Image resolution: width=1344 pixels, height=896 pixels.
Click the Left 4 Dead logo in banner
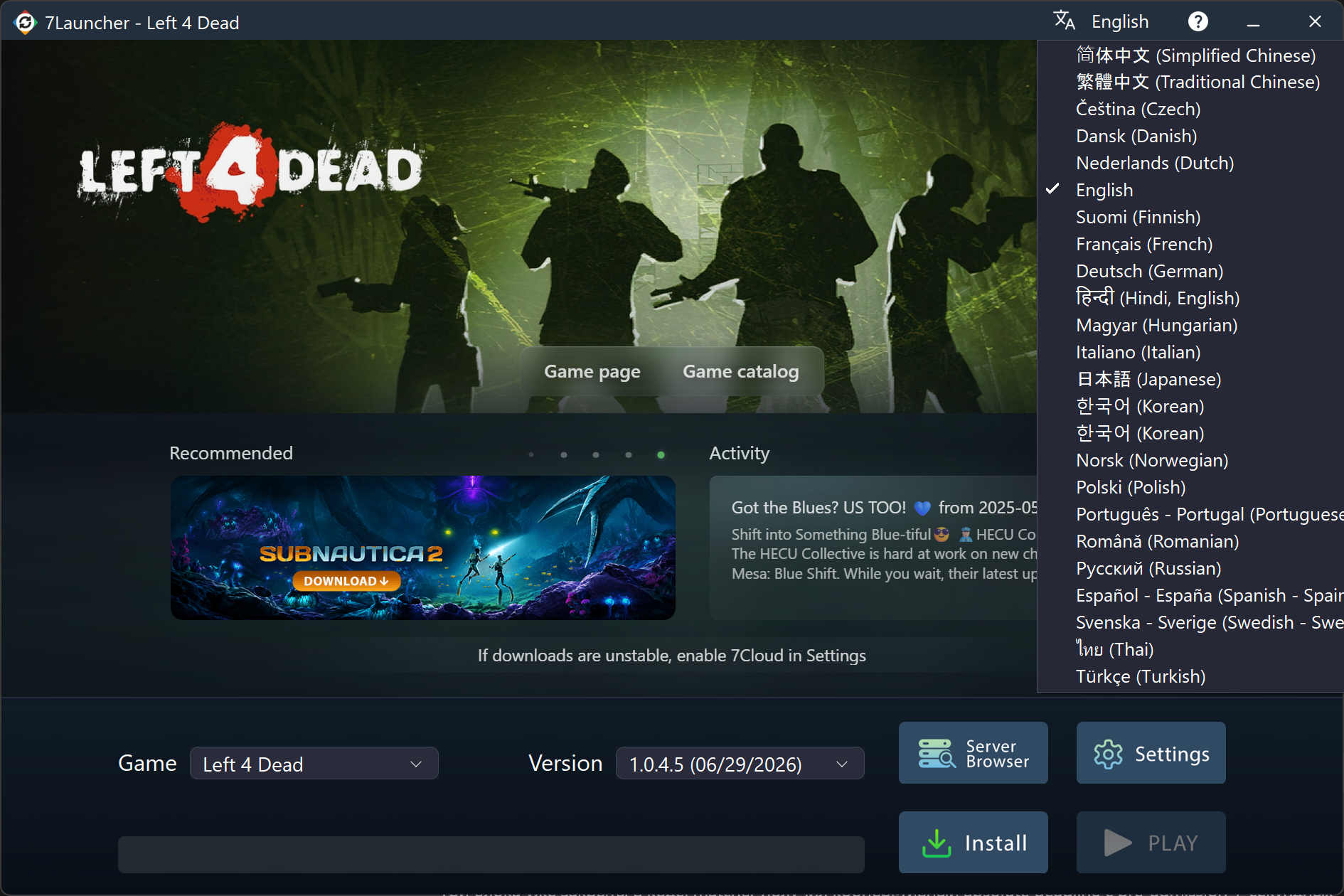(250, 171)
